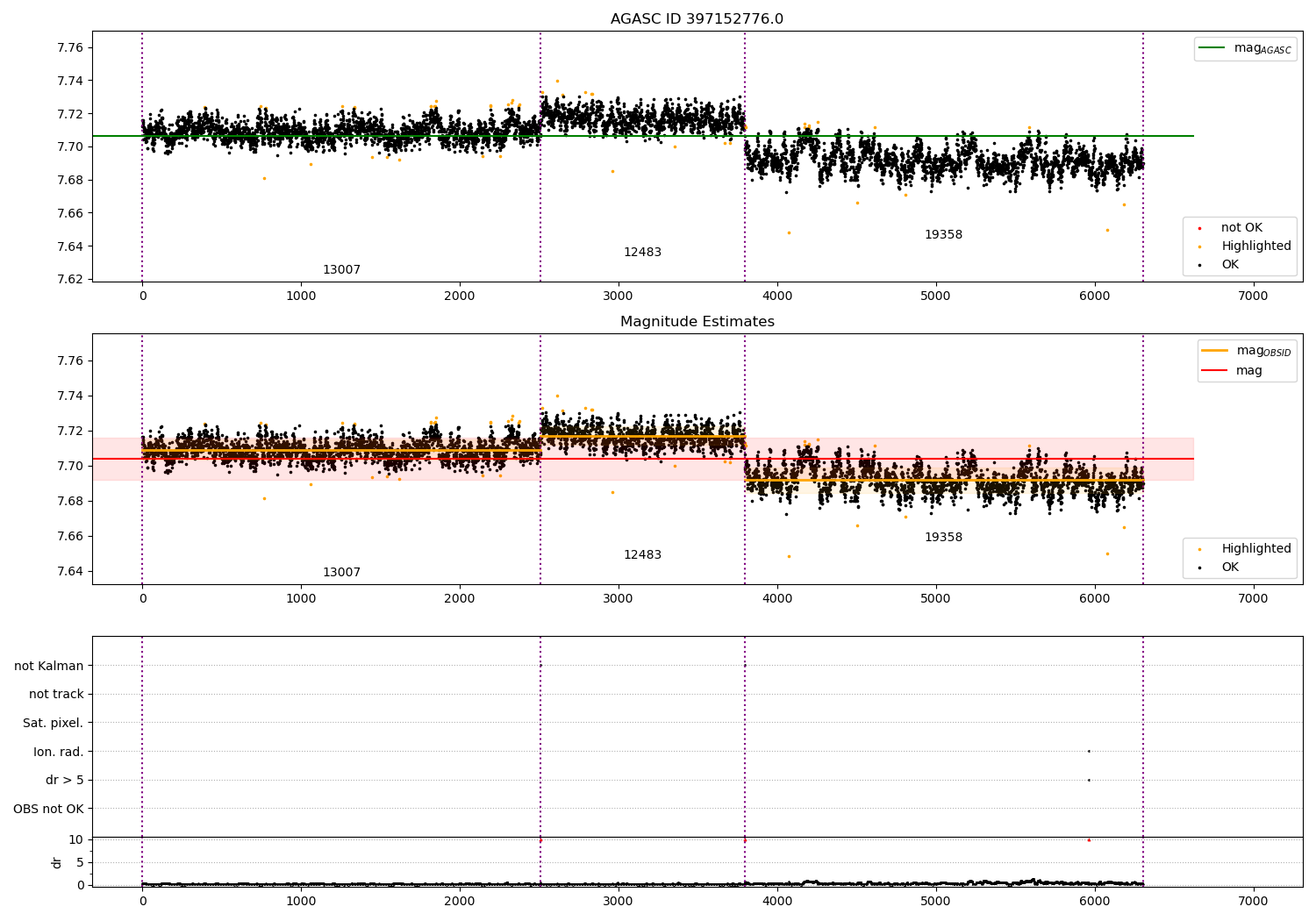The image size is (1316, 921).
Task: Click middle plot y-axis tick '7.76'
Action: [x=70, y=361]
